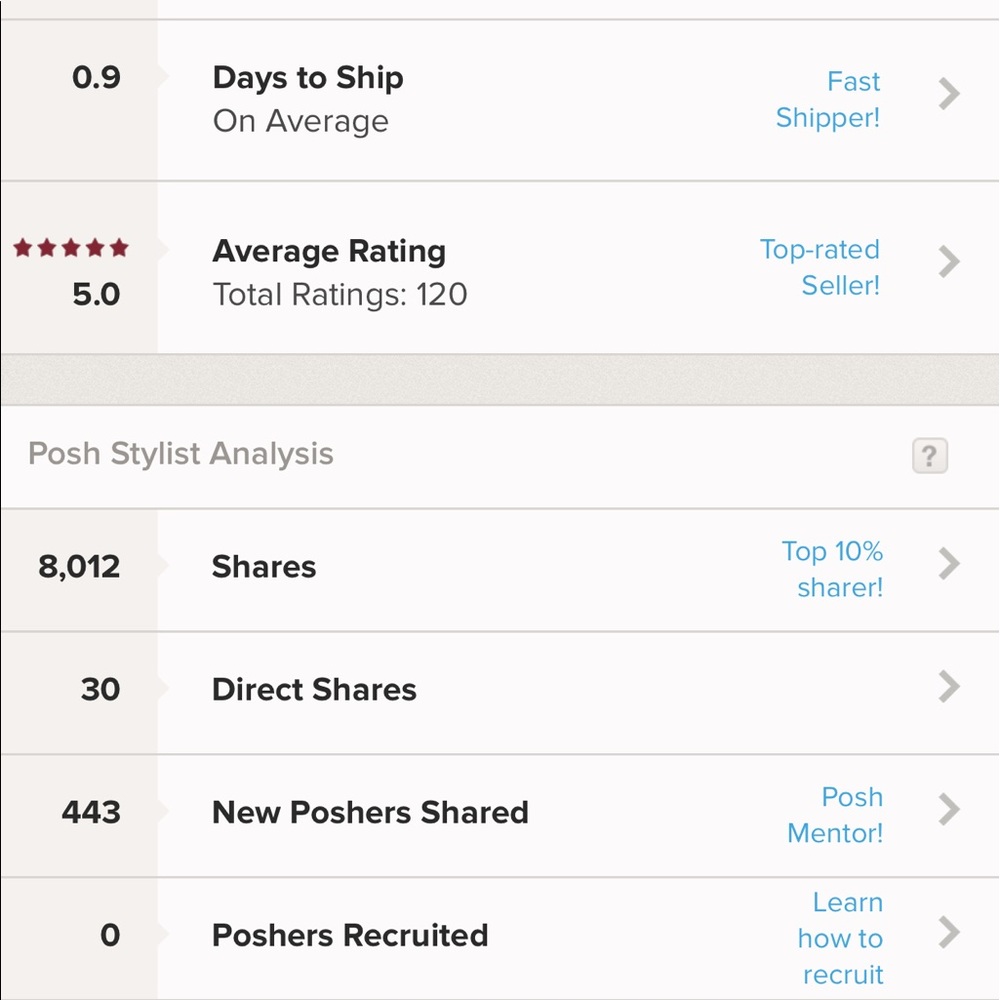This screenshot has width=1000, height=1000.
Task: Expand the Days to Ship chevron
Action: pyautogui.click(x=949, y=94)
